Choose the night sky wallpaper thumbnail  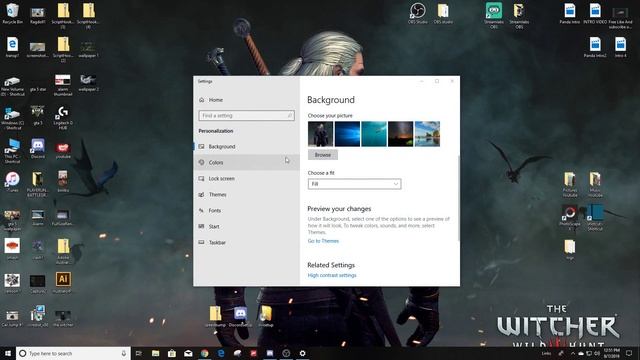[400, 134]
